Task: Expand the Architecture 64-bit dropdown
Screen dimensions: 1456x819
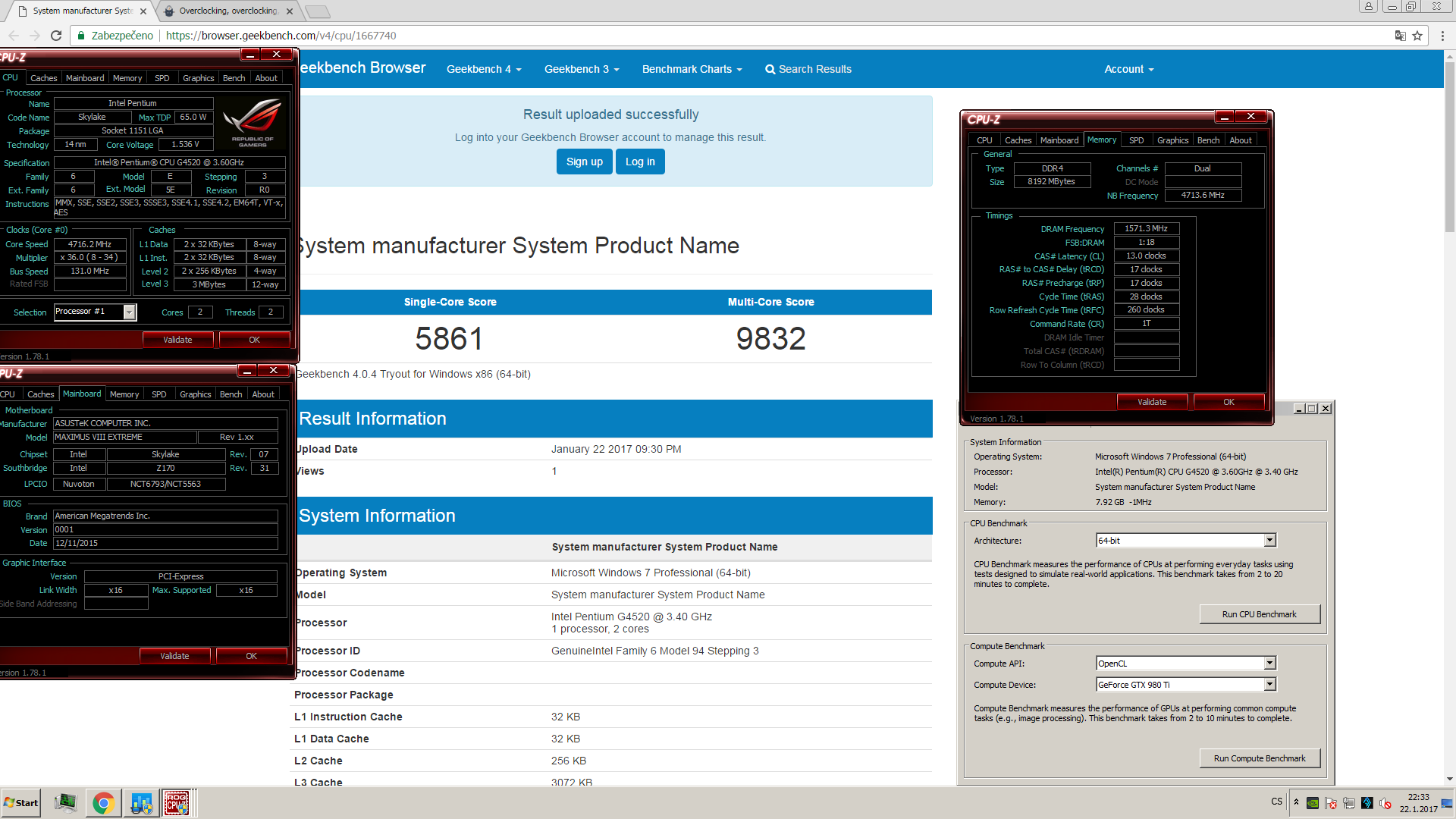Action: (1269, 541)
